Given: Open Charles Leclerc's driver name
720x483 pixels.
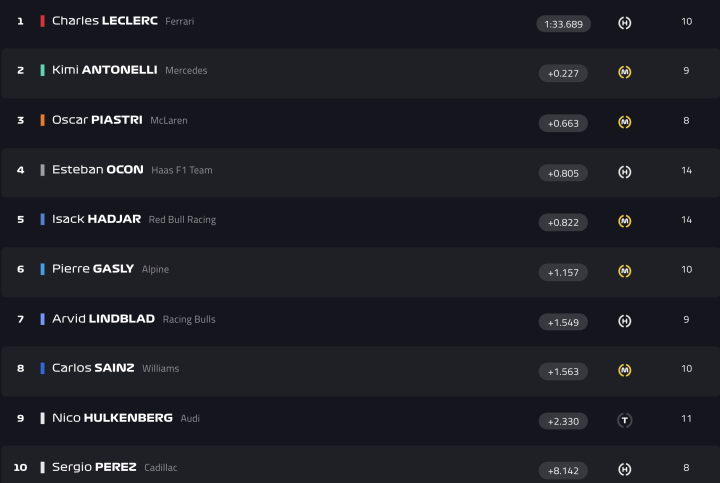Looking at the screenshot, I should point(104,21).
